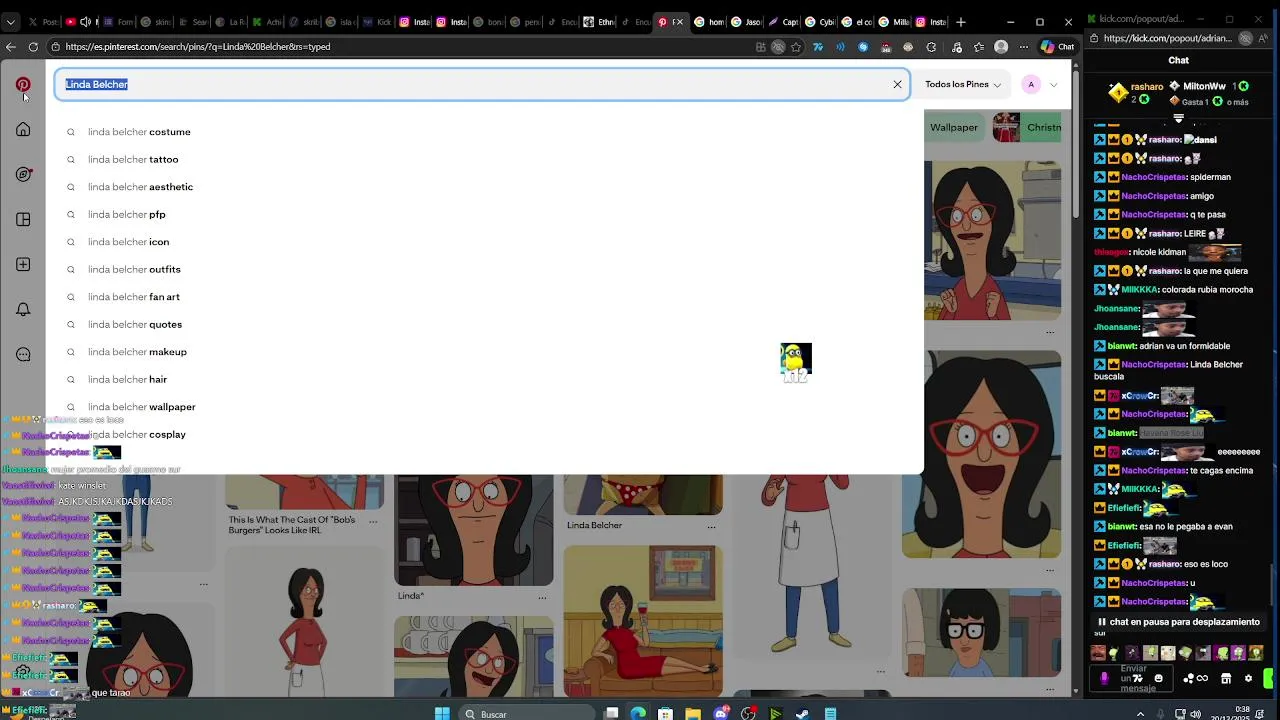Expand the accounts chevron beside the avatar
Viewport: 1280px width, 720px height.
tap(1053, 85)
